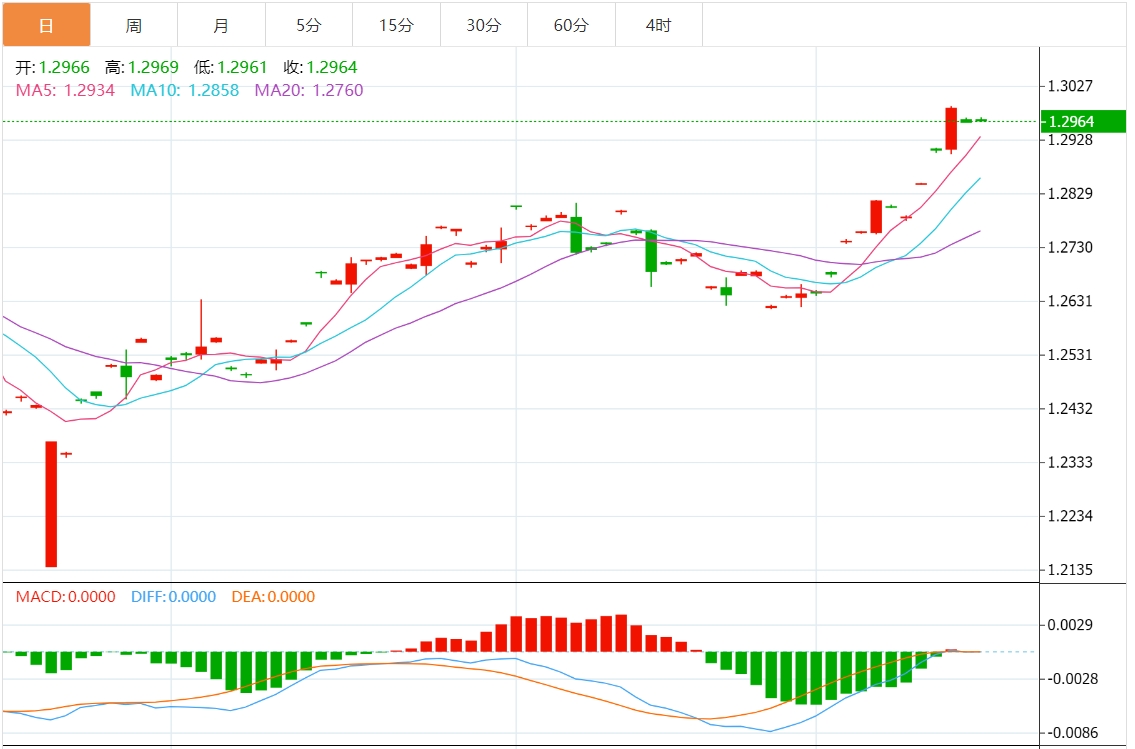Viewport: 1135px width, 749px height.
Task: Click the -0.0086 MACD axis label
Action: pyautogui.click(x=1073, y=733)
